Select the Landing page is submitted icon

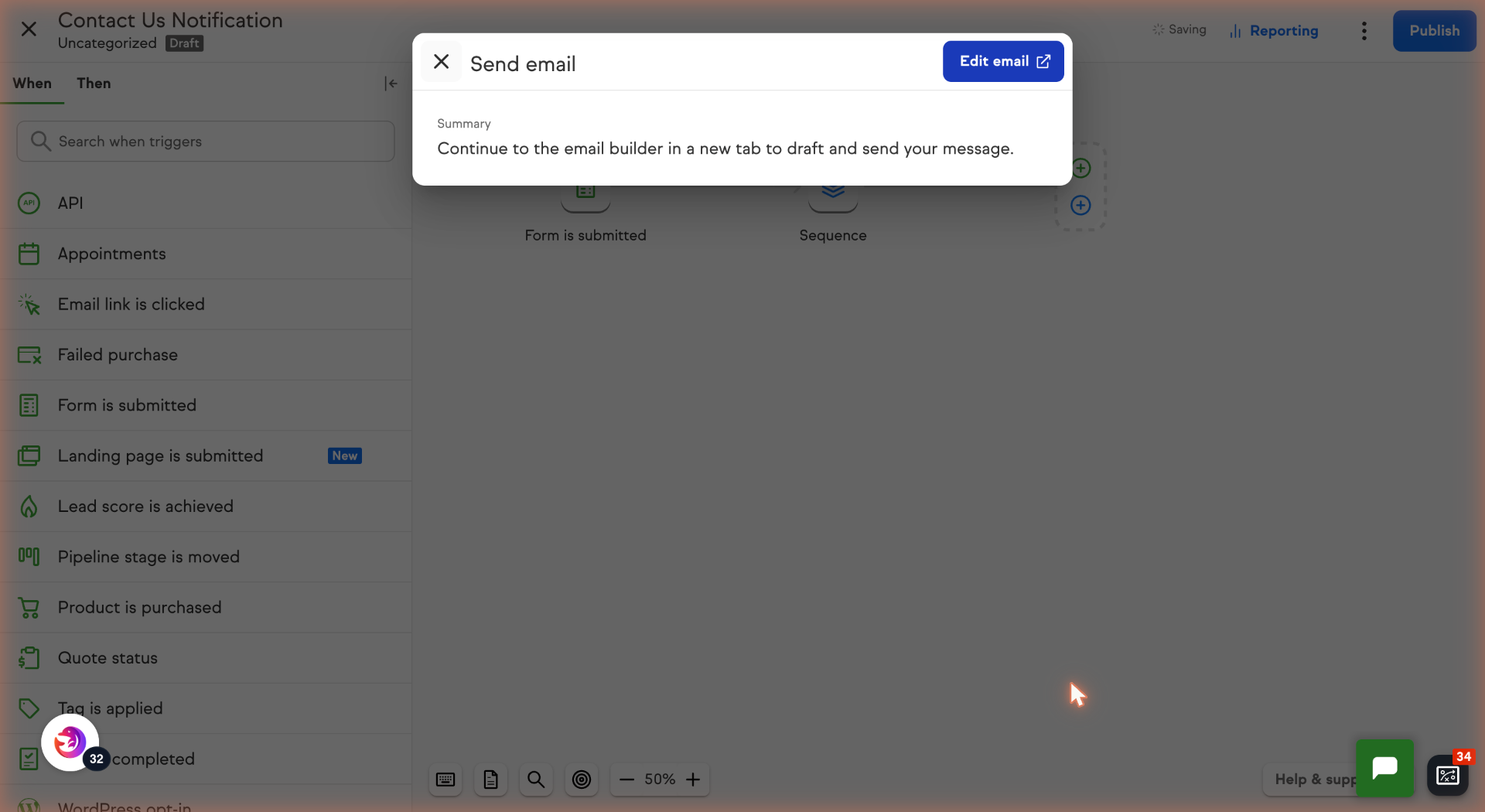pos(29,456)
